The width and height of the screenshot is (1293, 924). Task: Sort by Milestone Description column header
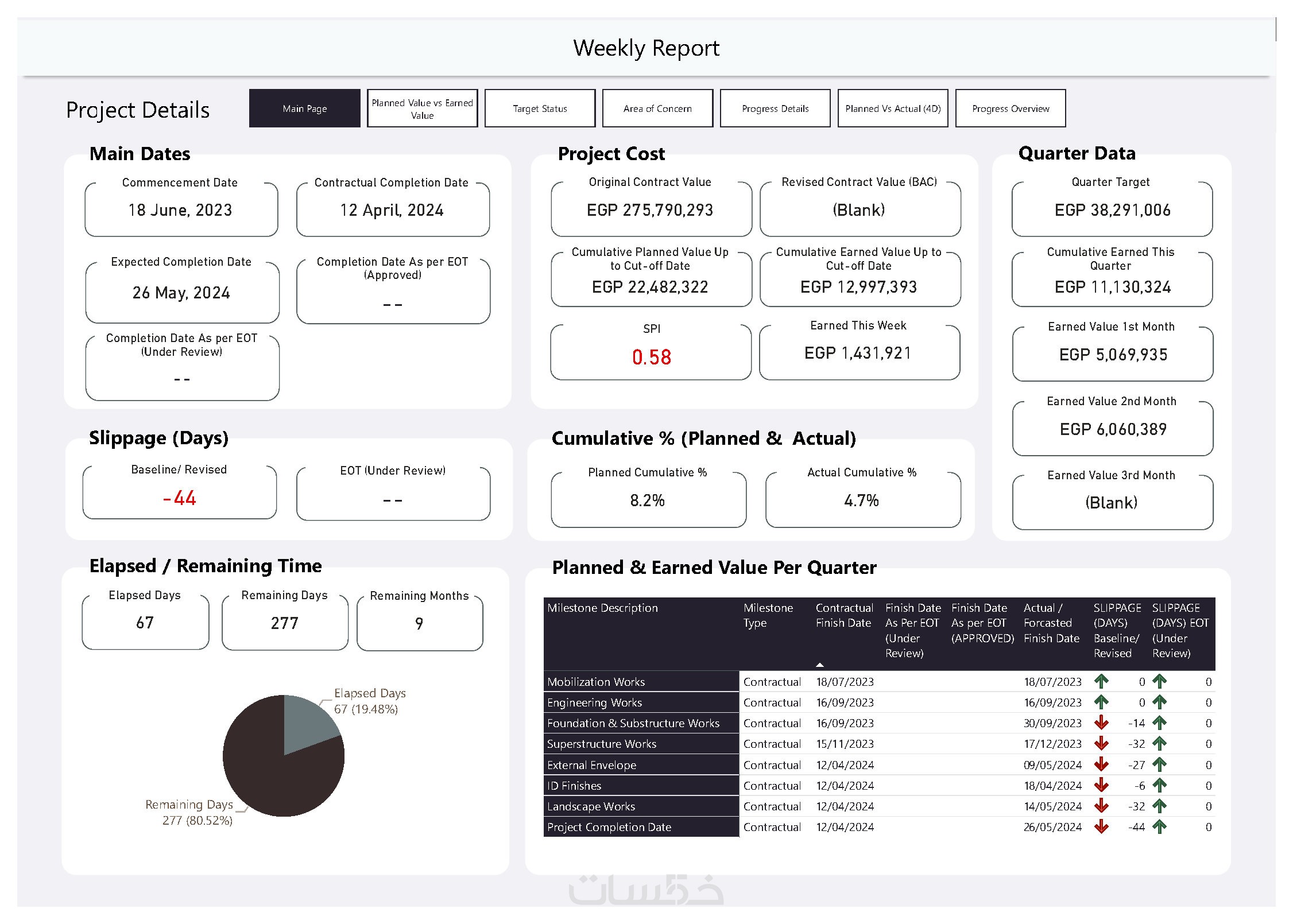(x=602, y=608)
